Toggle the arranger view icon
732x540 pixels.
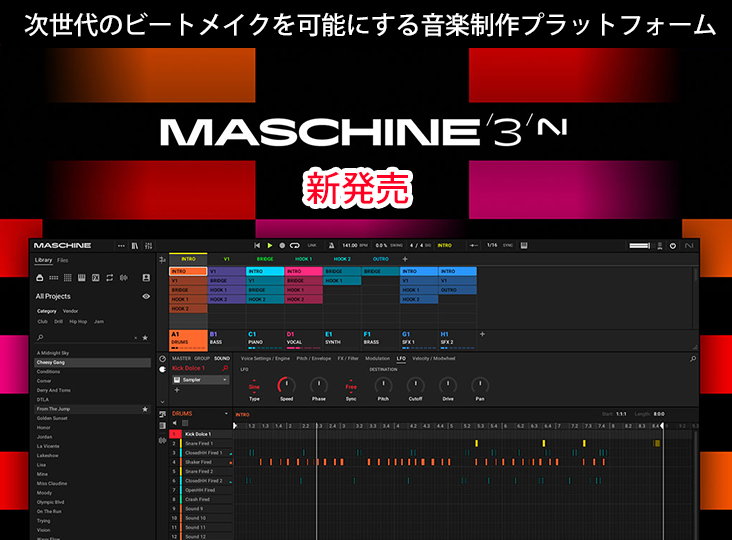coord(162,259)
